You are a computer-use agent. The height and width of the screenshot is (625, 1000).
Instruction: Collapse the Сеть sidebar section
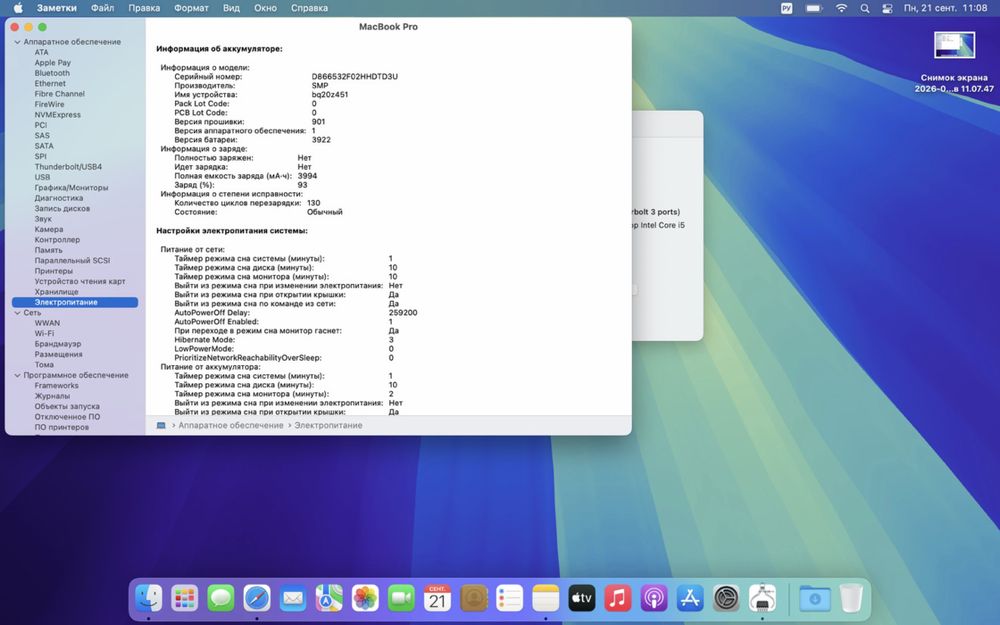17,313
